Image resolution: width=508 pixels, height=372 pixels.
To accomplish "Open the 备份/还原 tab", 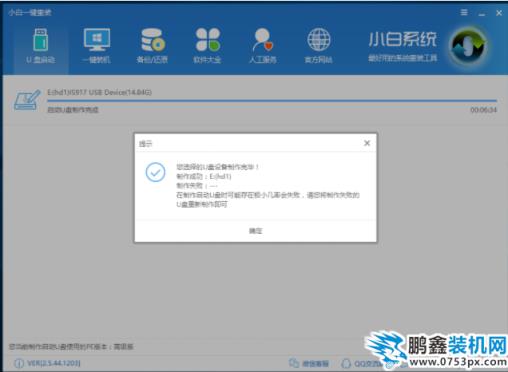I will tap(152, 47).
